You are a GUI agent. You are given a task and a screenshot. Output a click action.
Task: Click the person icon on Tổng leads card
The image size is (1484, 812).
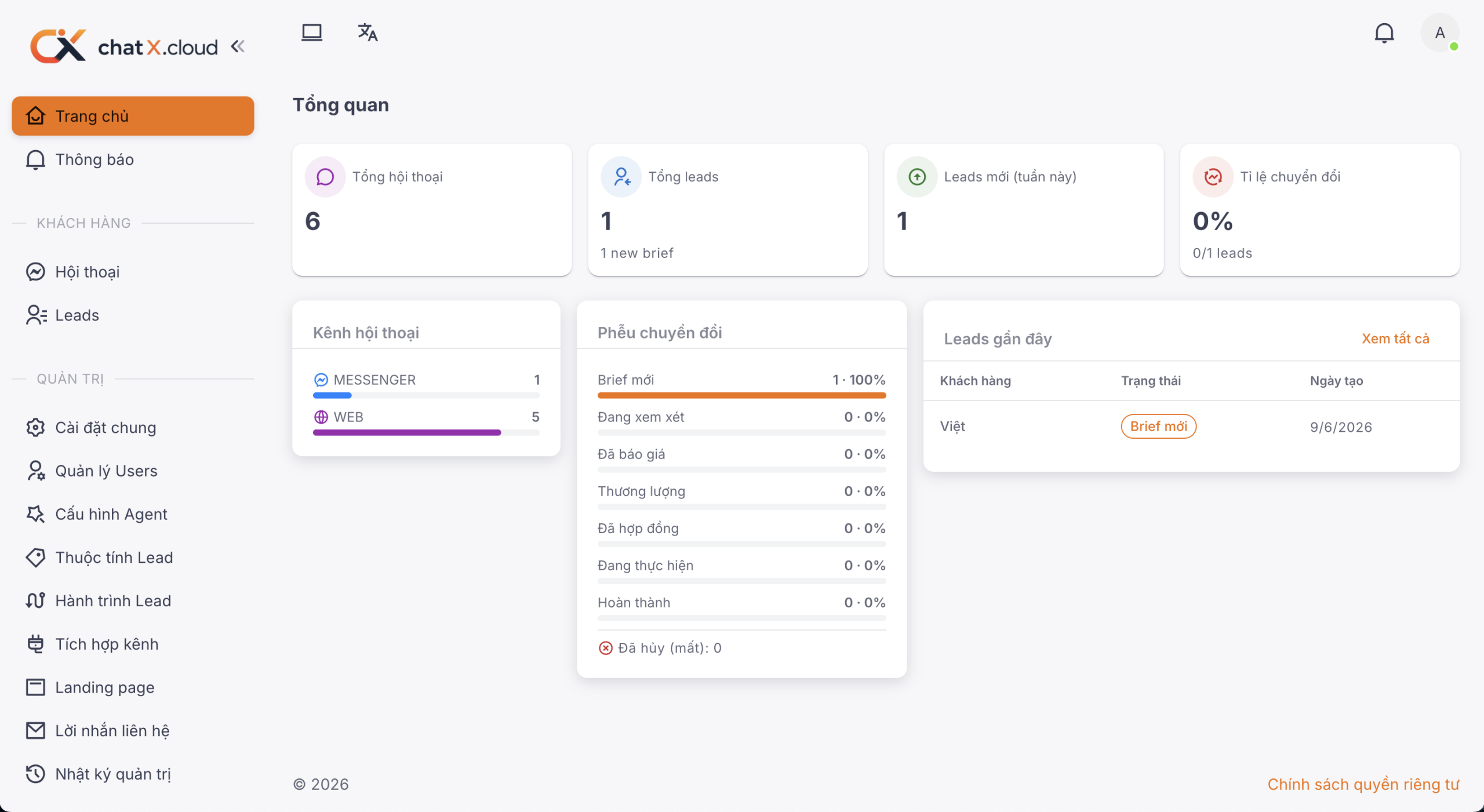point(621,177)
